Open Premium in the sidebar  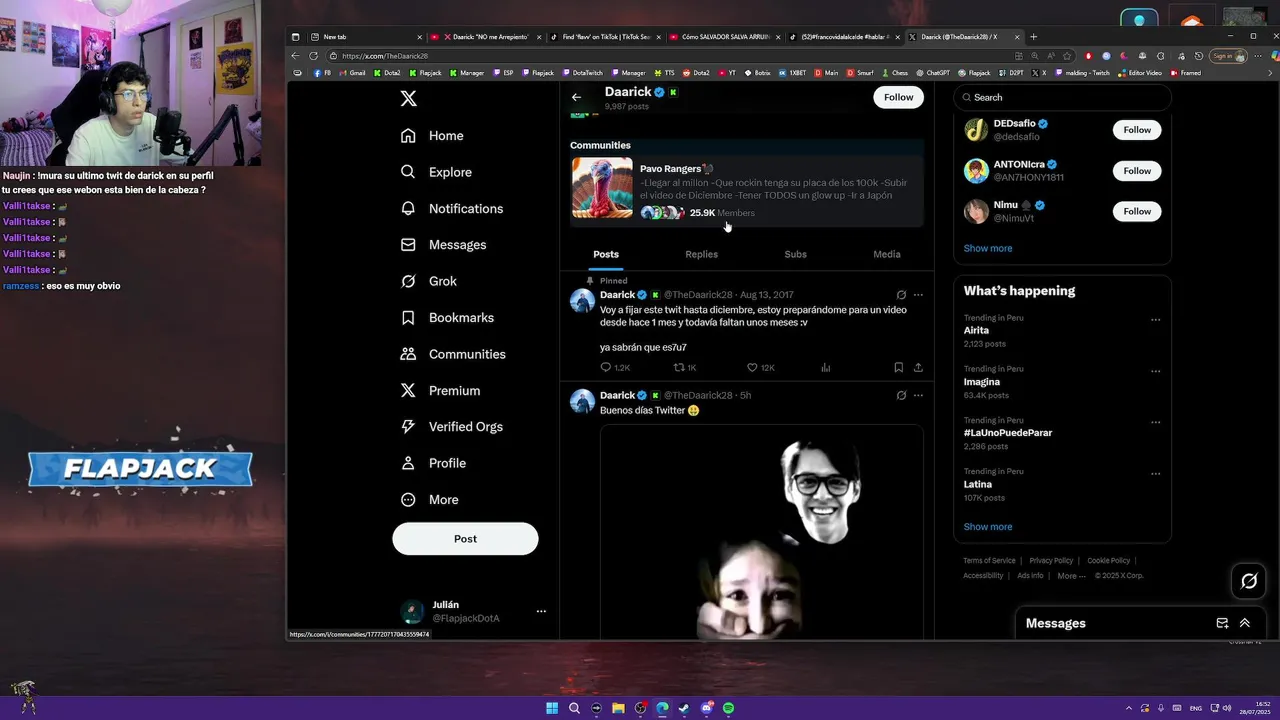(440, 390)
